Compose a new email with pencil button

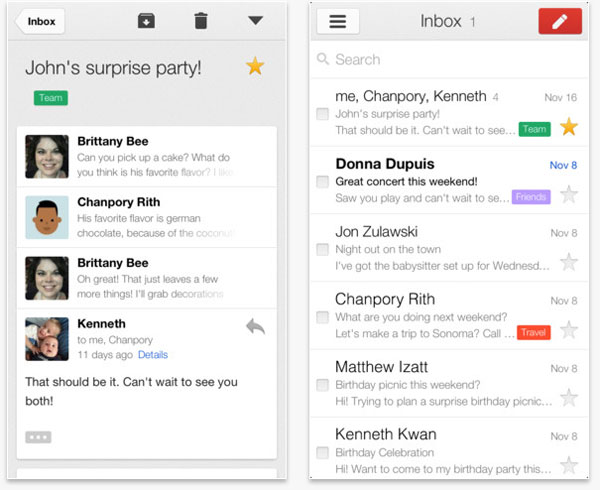pyautogui.click(x=559, y=22)
